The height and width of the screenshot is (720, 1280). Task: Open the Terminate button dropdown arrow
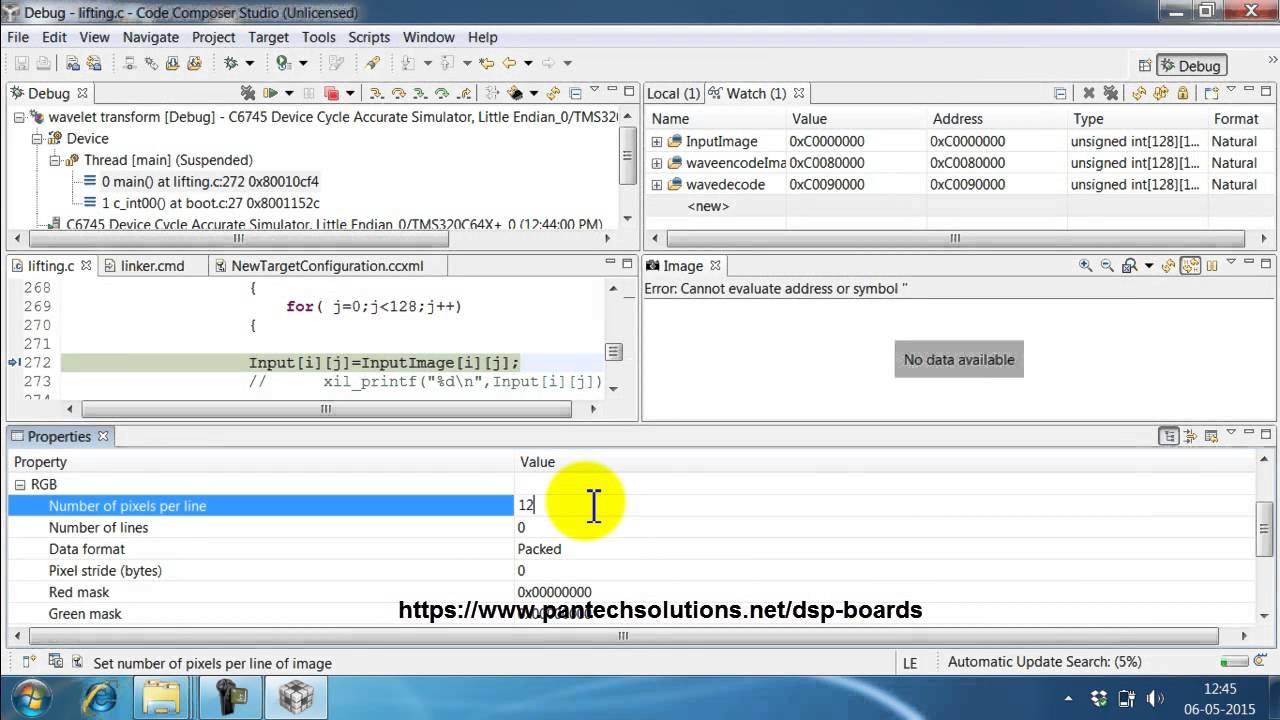point(350,93)
